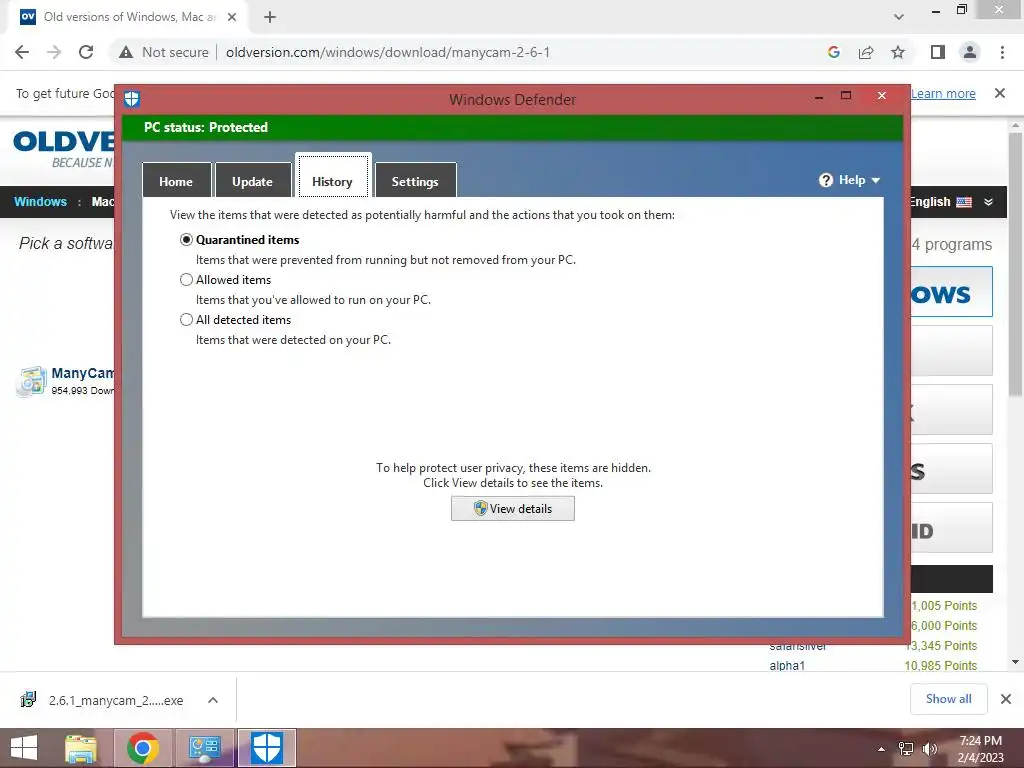Click the View details button
The height and width of the screenshot is (768, 1024).
[x=513, y=509]
